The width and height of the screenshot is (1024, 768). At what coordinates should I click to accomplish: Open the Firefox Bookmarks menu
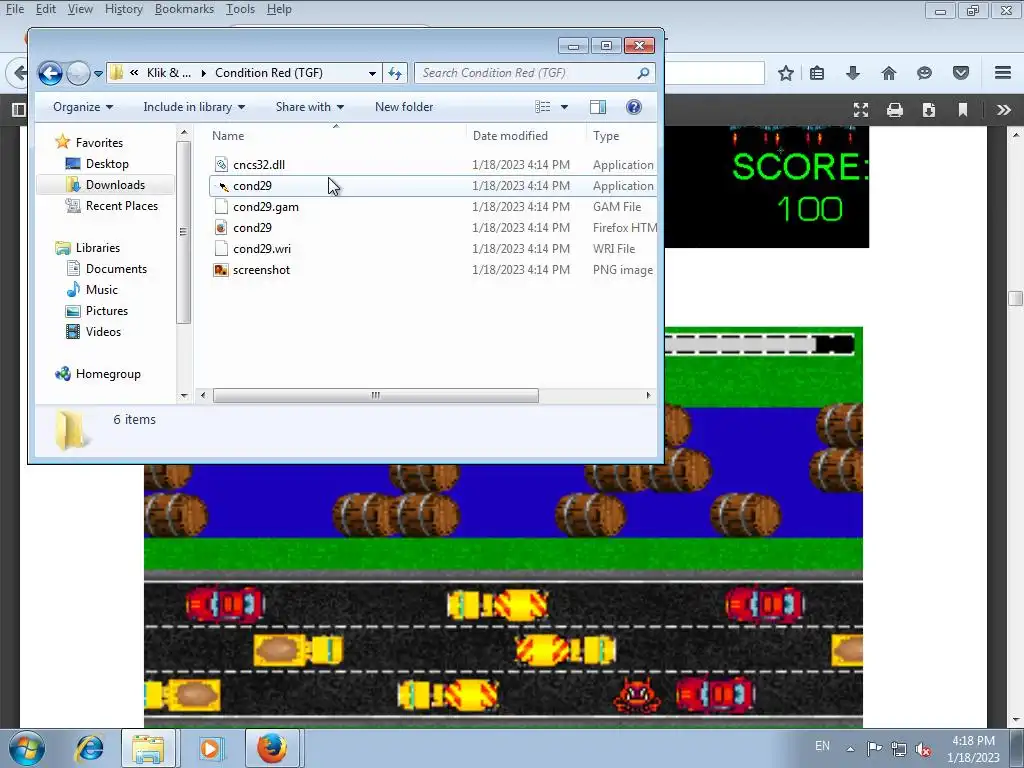(x=184, y=9)
